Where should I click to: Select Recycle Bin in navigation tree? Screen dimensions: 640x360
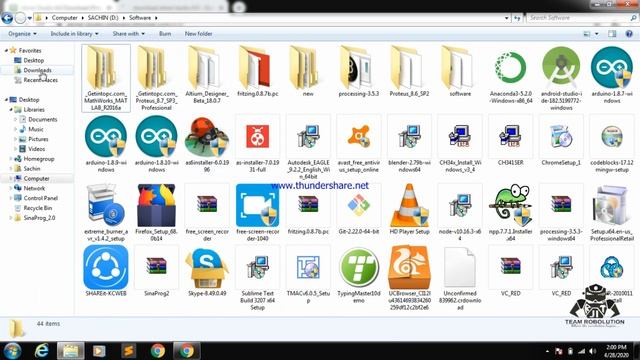tap(38, 208)
